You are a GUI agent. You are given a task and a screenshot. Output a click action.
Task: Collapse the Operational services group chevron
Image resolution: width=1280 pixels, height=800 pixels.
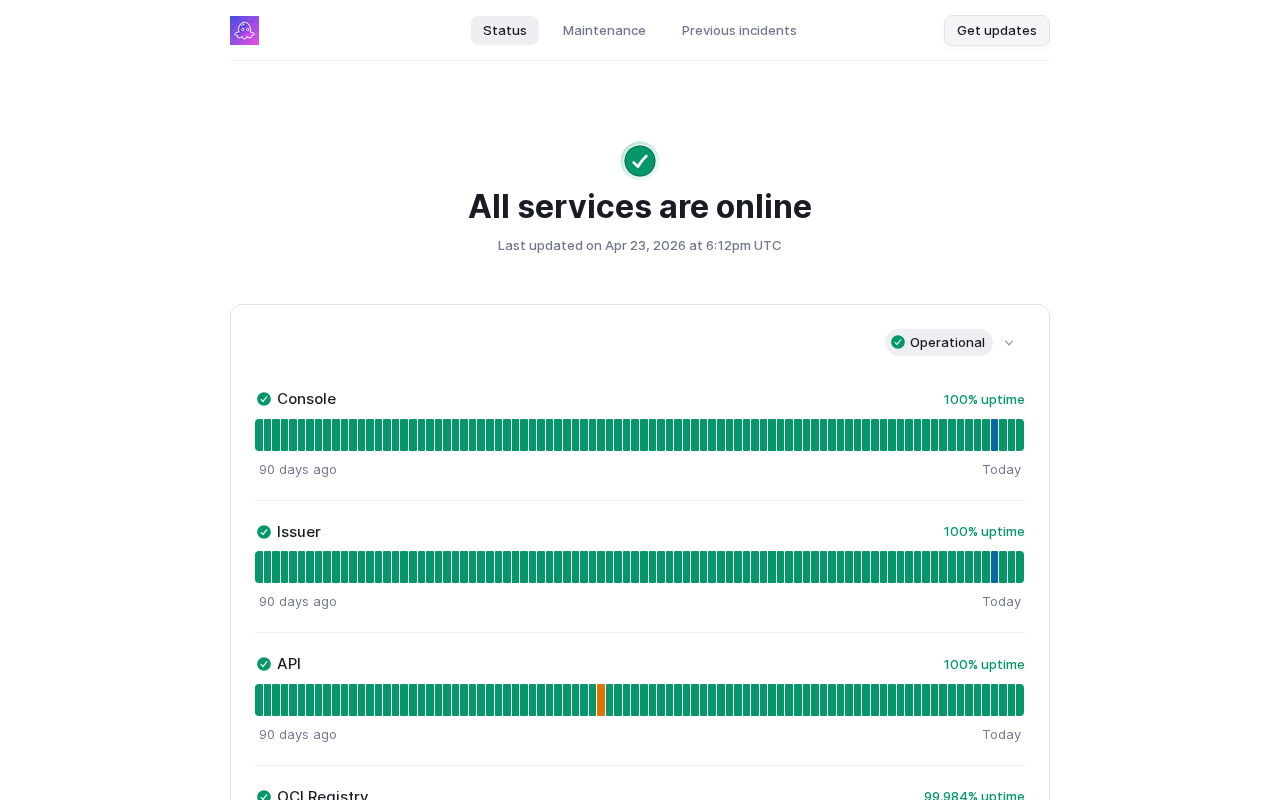coord(1009,343)
